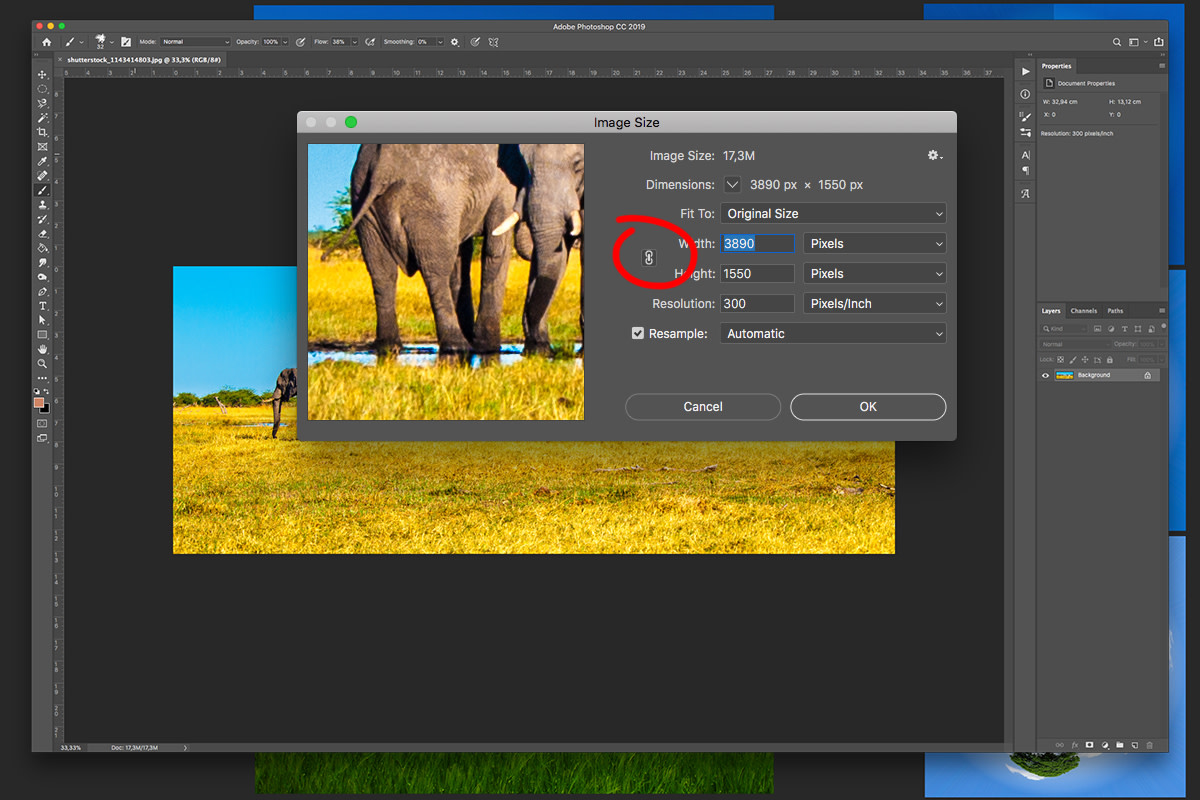Open Resample Automatic dropdown
Viewport: 1200px width, 800px height.
coord(833,333)
